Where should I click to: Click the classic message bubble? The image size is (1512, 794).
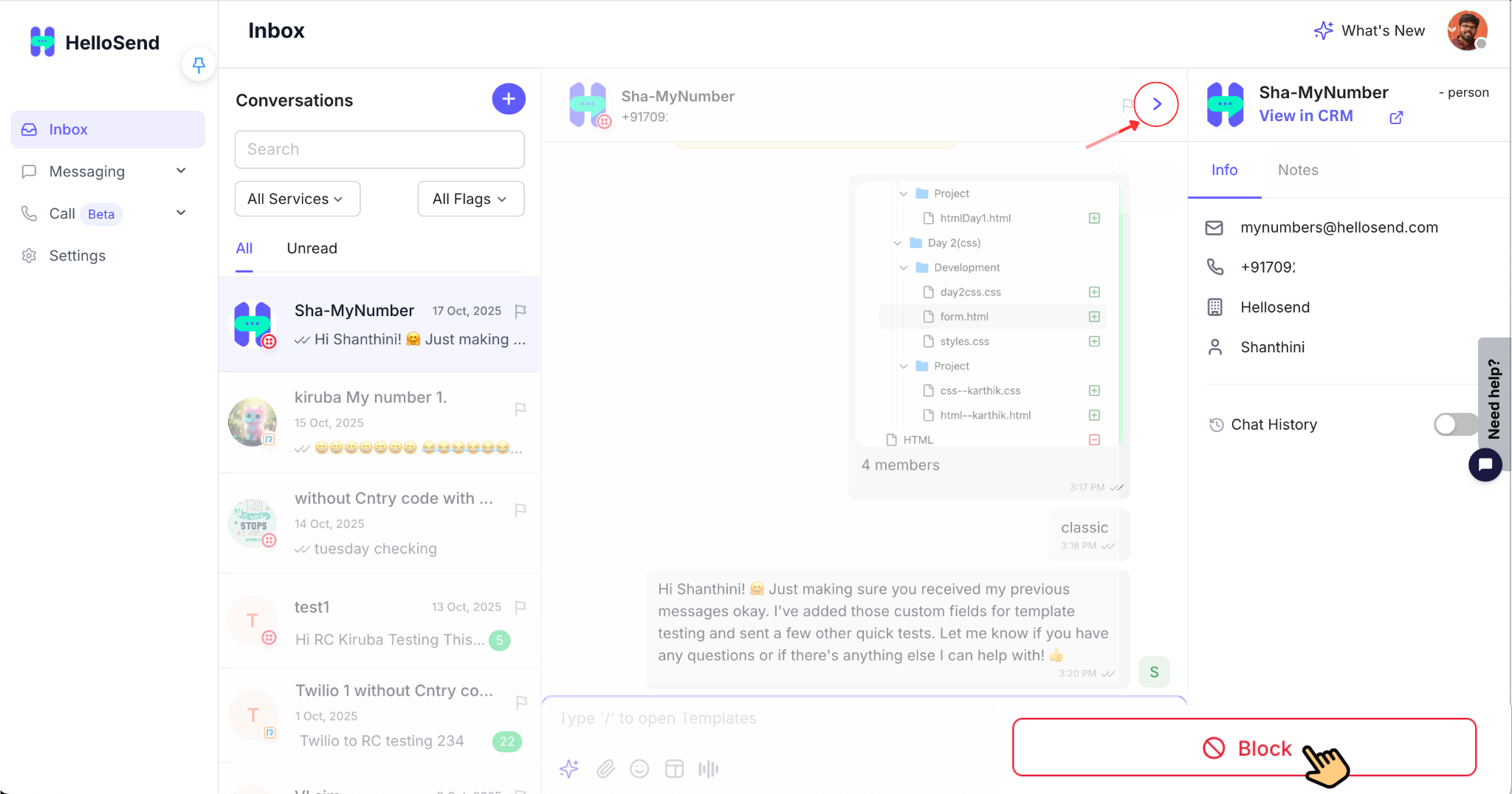pos(1089,535)
